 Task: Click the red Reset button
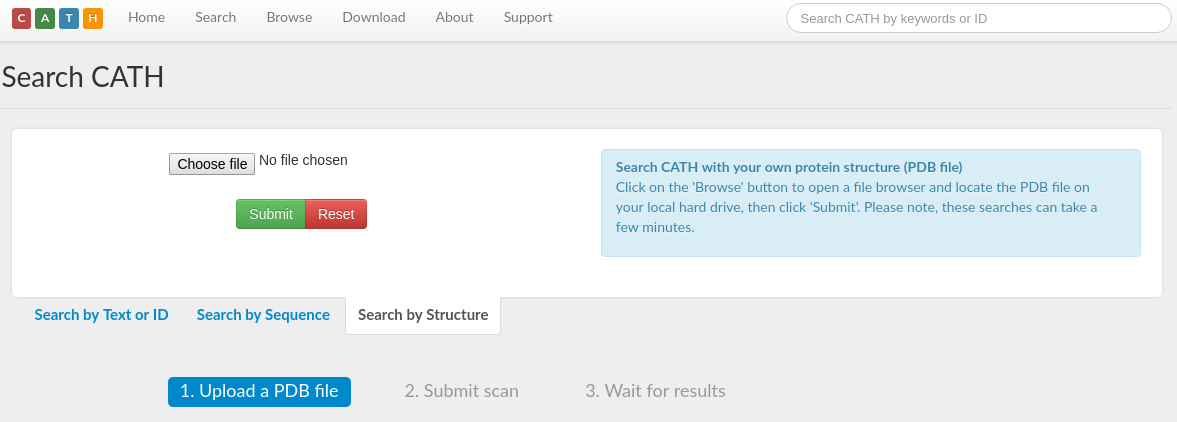(336, 214)
